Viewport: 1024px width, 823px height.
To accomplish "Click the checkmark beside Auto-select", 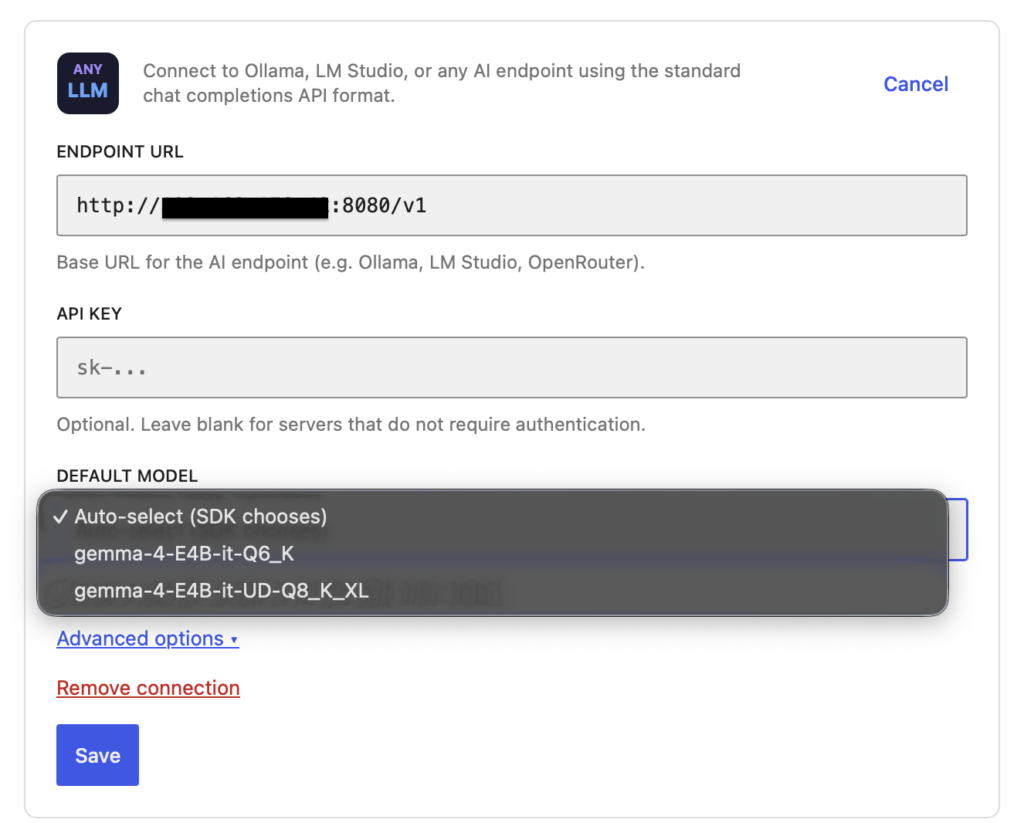I will point(61,517).
